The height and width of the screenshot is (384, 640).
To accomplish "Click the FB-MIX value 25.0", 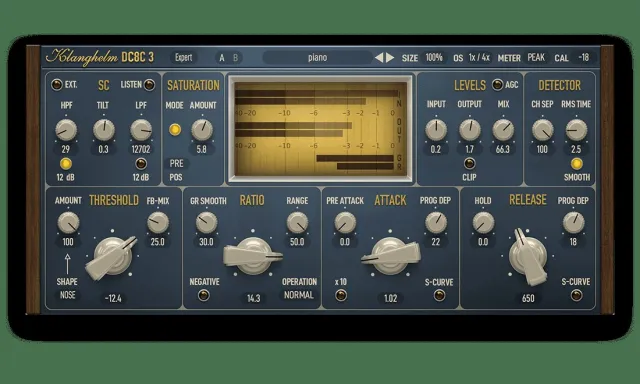I will 158,242.
